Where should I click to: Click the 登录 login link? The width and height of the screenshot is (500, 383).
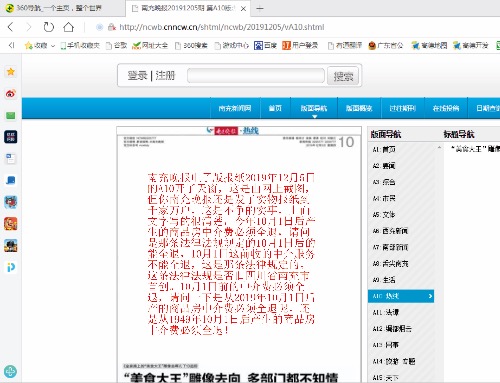click(x=137, y=75)
